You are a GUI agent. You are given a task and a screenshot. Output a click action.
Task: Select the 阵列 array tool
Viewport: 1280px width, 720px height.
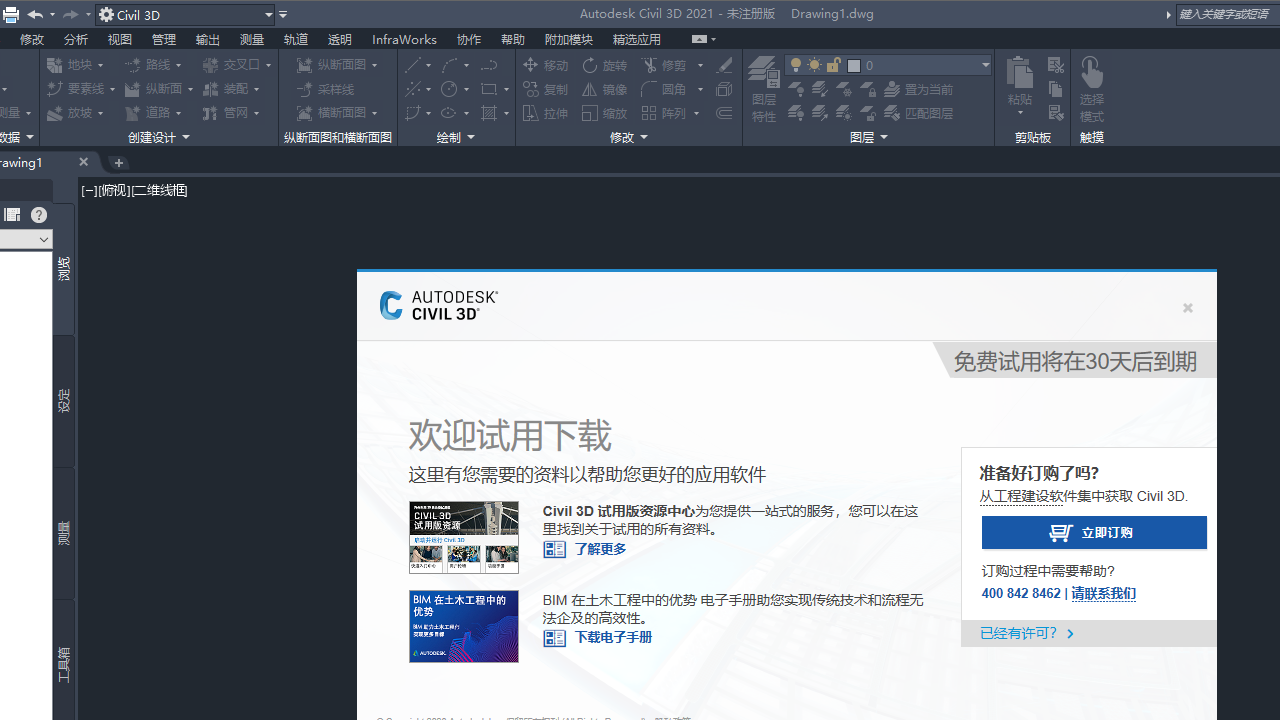coord(664,113)
